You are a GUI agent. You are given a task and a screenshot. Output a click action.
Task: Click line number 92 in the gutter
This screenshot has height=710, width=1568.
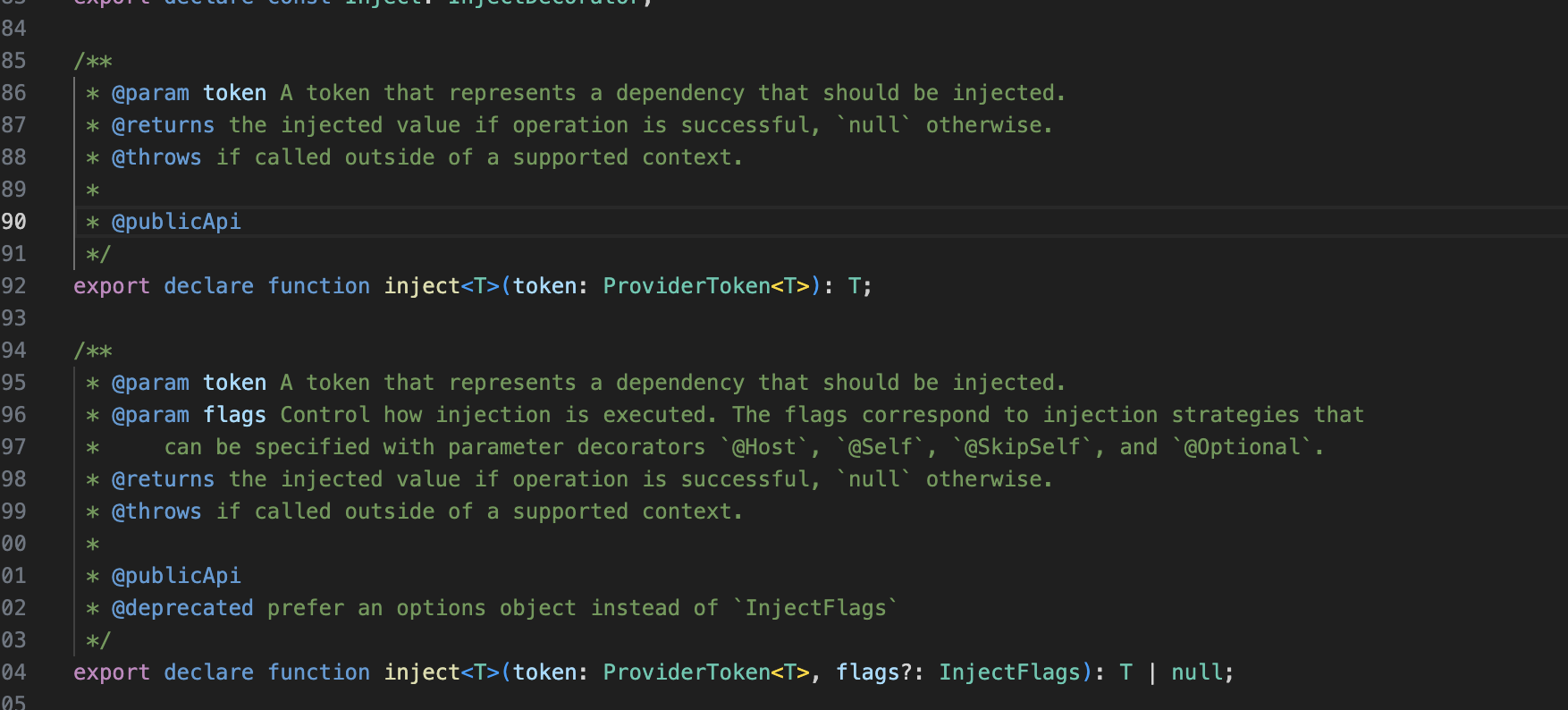coord(13,286)
